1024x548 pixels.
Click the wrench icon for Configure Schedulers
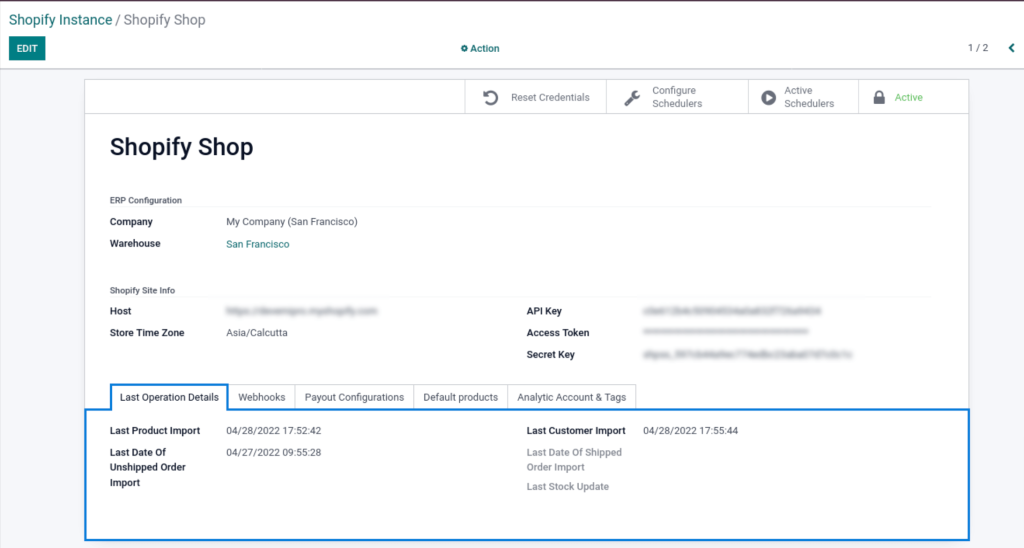pyautogui.click(x=632, y=97)
